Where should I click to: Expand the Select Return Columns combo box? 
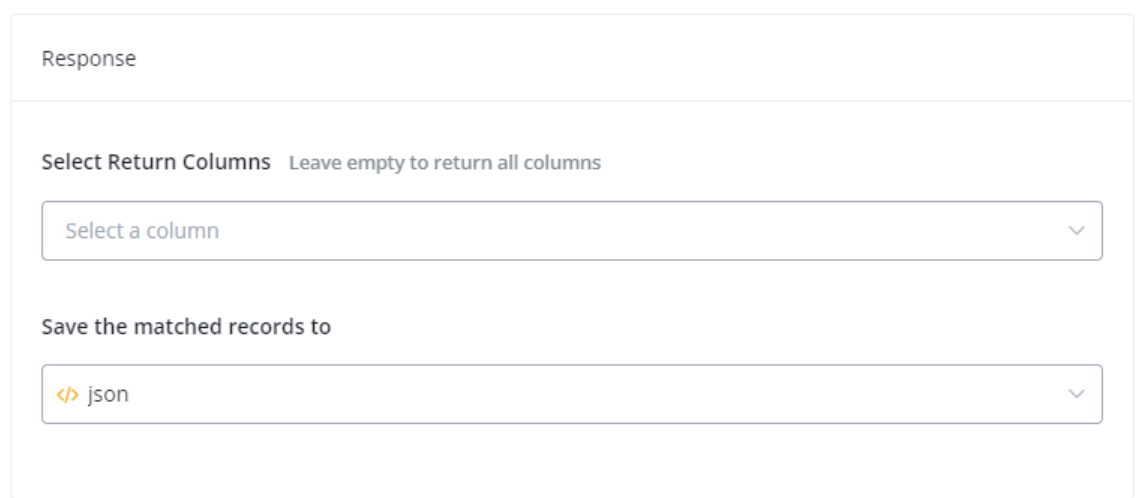click(x=572, y=231)
